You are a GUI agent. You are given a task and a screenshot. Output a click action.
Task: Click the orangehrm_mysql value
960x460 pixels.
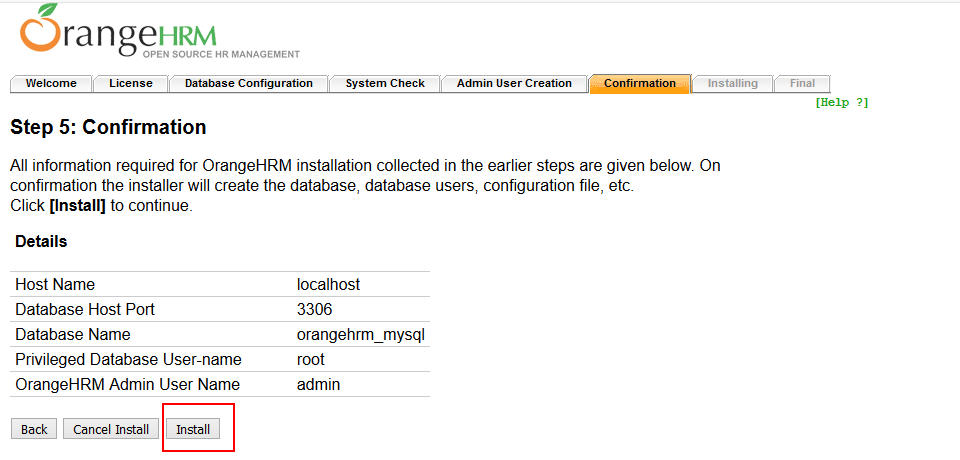tap(361, 335)
